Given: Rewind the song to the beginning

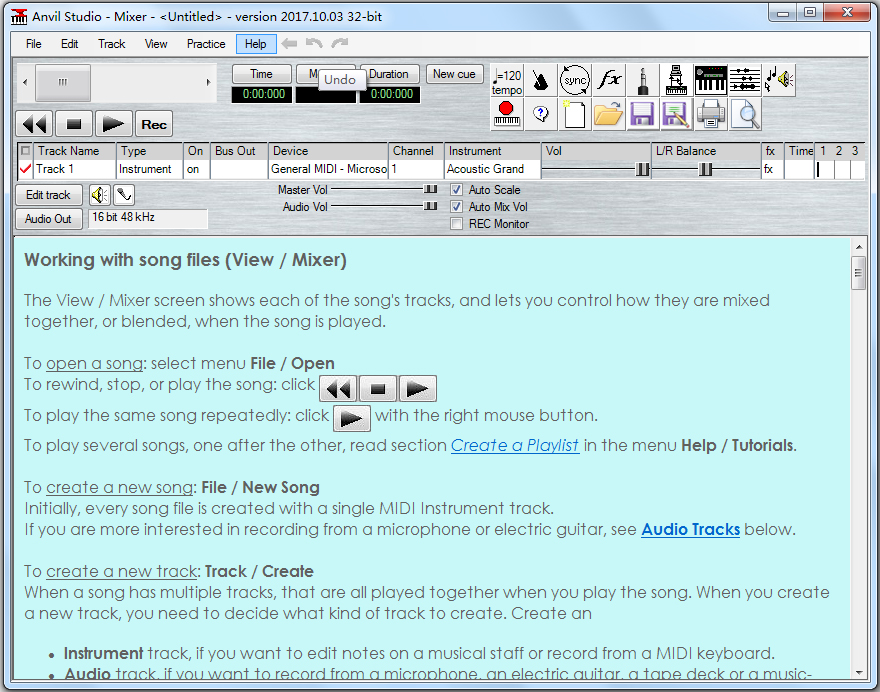Looking at the screenshot, I should point(34,124).
